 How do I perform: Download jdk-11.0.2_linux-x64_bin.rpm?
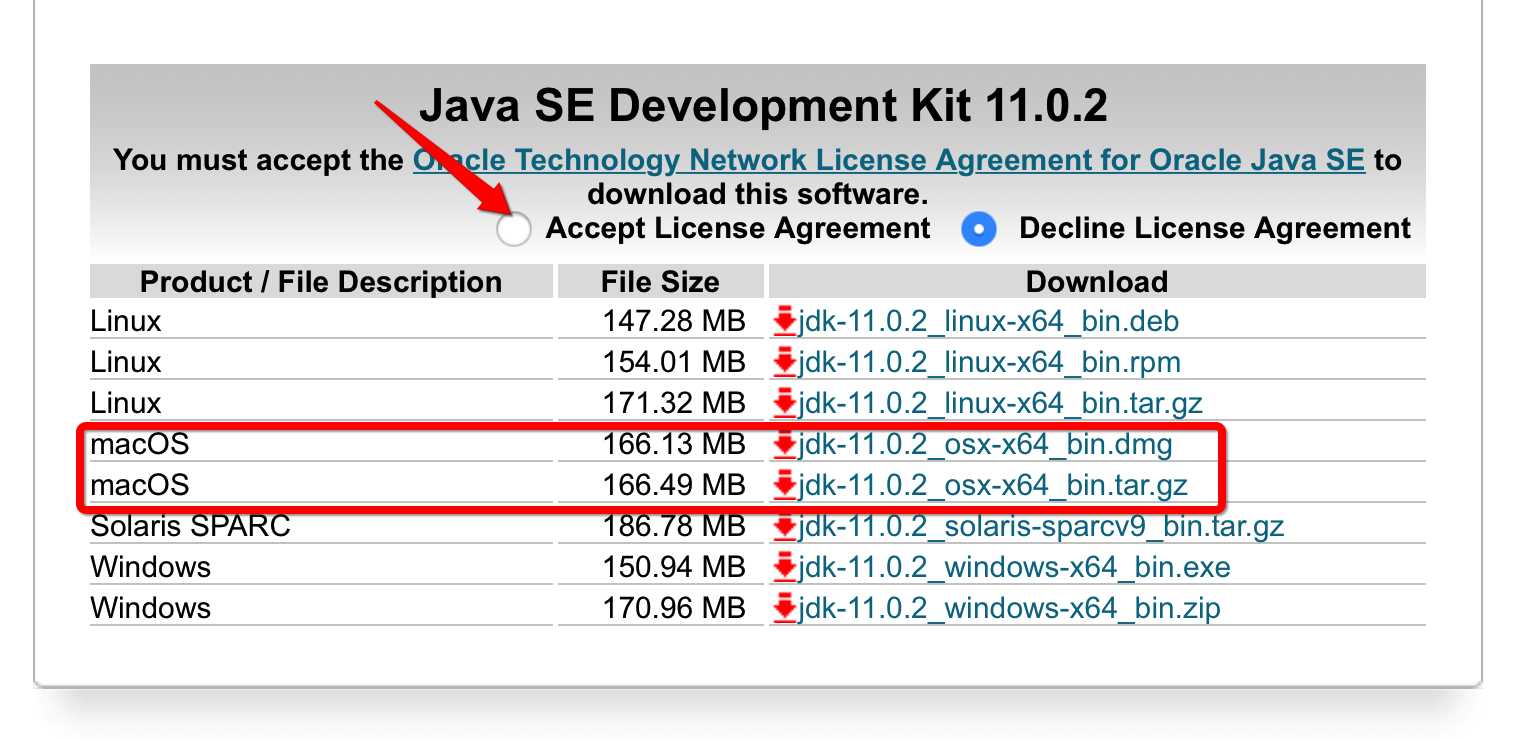tap(989, 361)
